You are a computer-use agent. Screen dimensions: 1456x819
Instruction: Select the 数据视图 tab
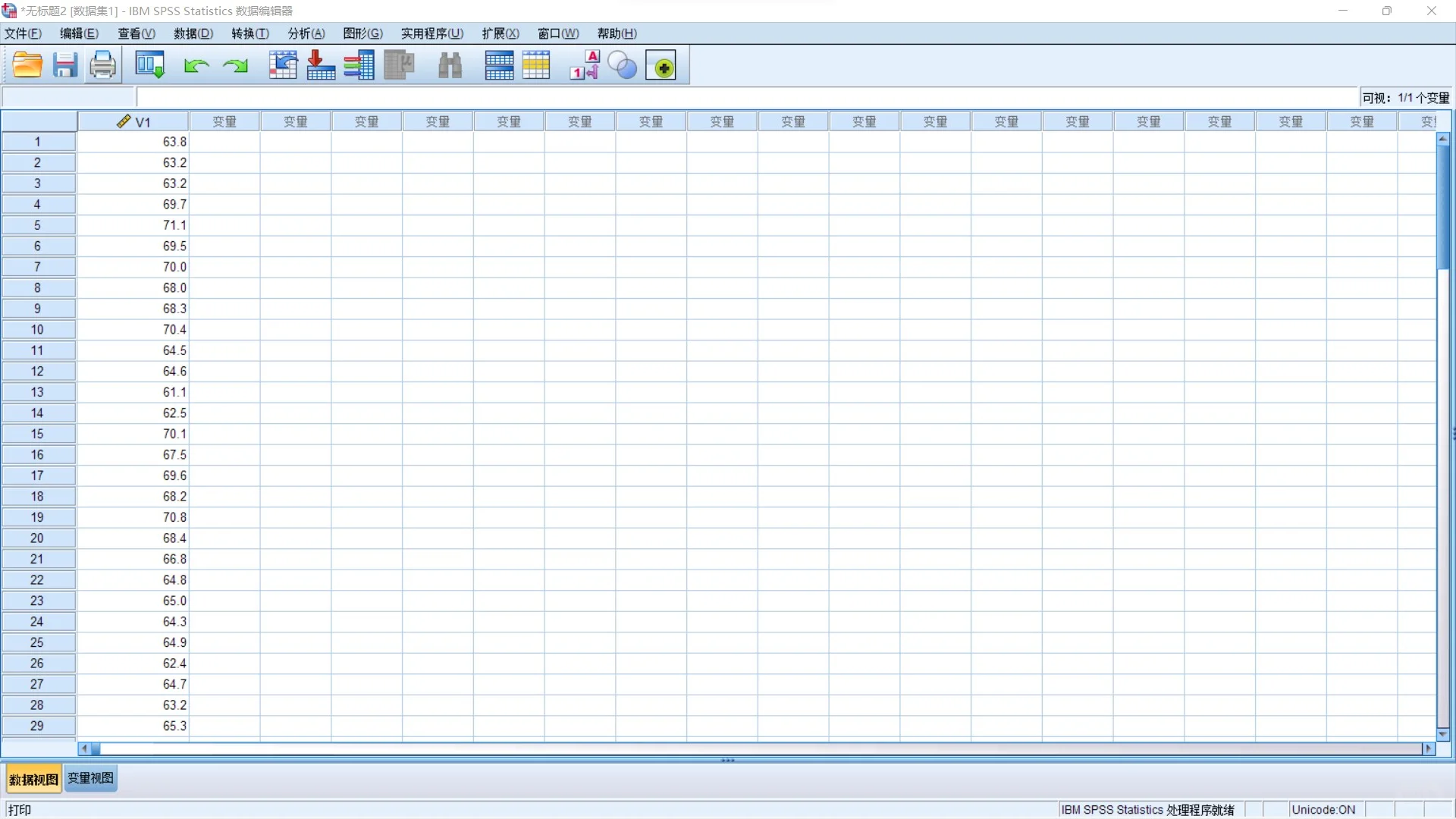[33, 779]
